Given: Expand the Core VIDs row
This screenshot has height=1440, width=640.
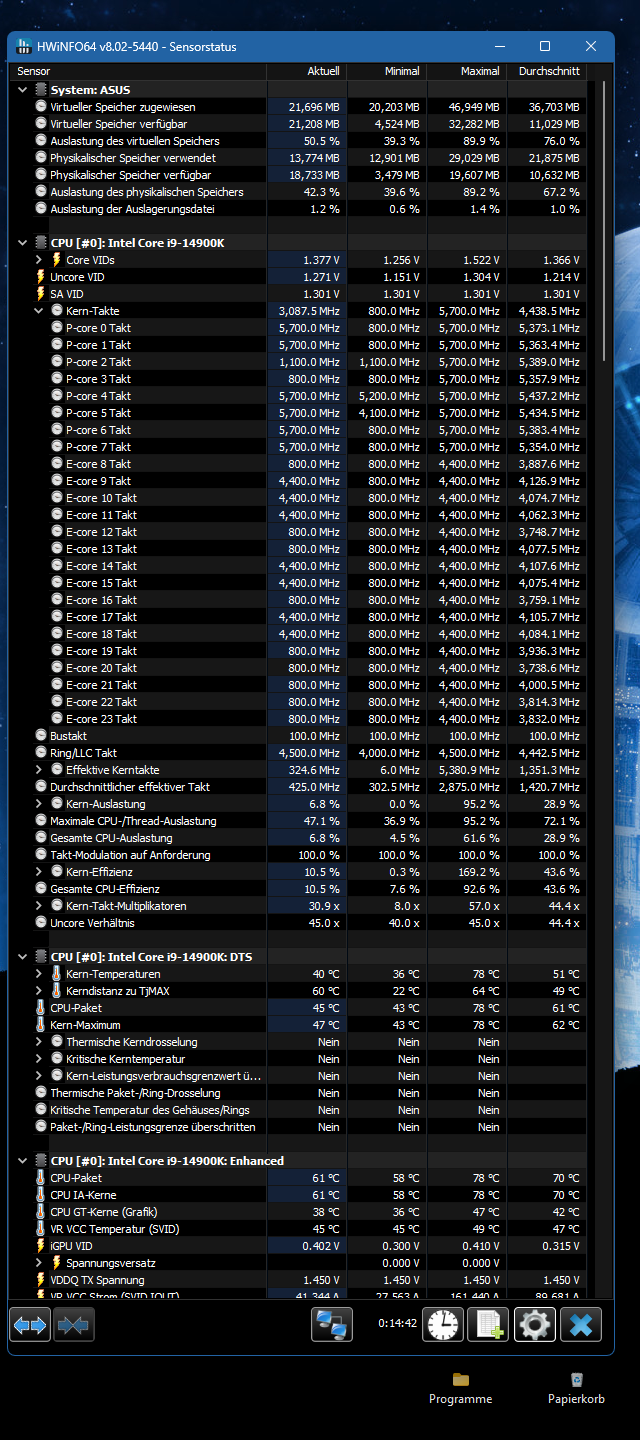Looking at the screenshot, I should coord(39,260).
